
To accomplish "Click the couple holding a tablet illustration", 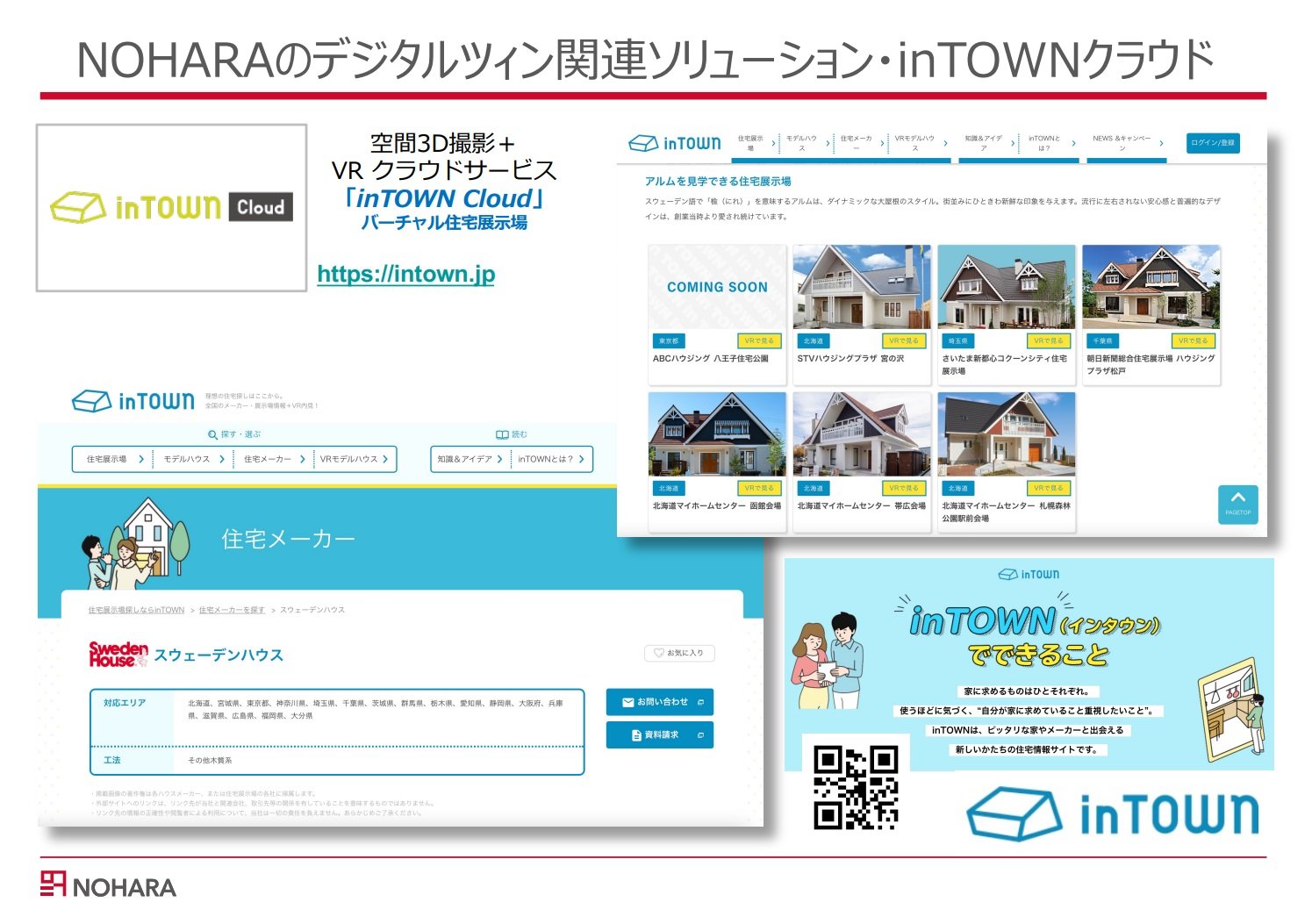I will coord(828,661).
